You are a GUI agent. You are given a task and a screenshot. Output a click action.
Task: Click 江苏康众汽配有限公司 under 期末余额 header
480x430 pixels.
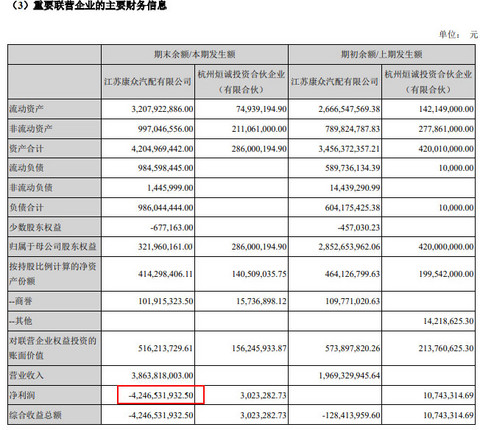click(x=148, y=82)
